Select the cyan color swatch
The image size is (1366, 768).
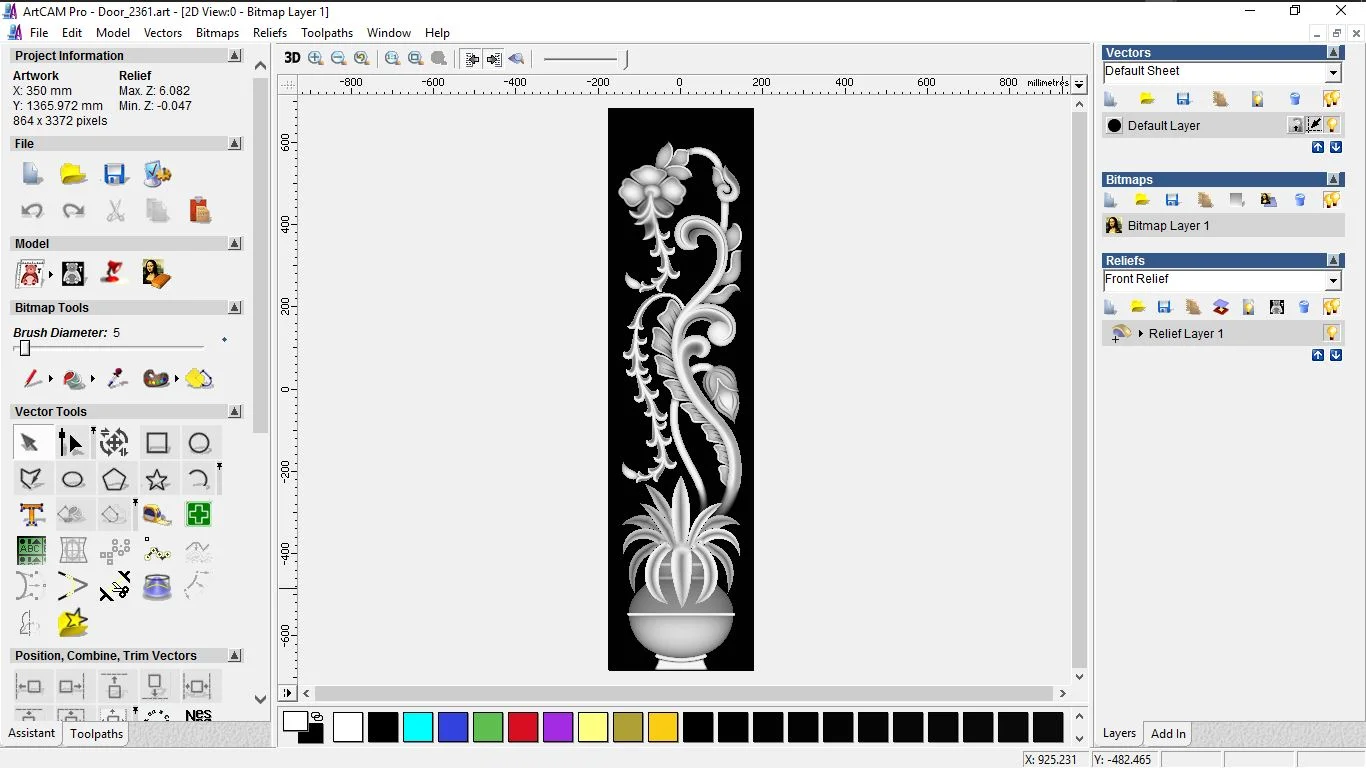point(418,727)
